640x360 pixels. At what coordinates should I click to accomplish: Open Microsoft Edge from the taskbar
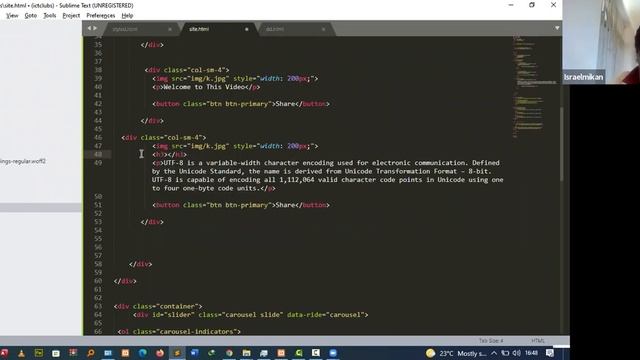pyautogui.click(x=142, y=353)
